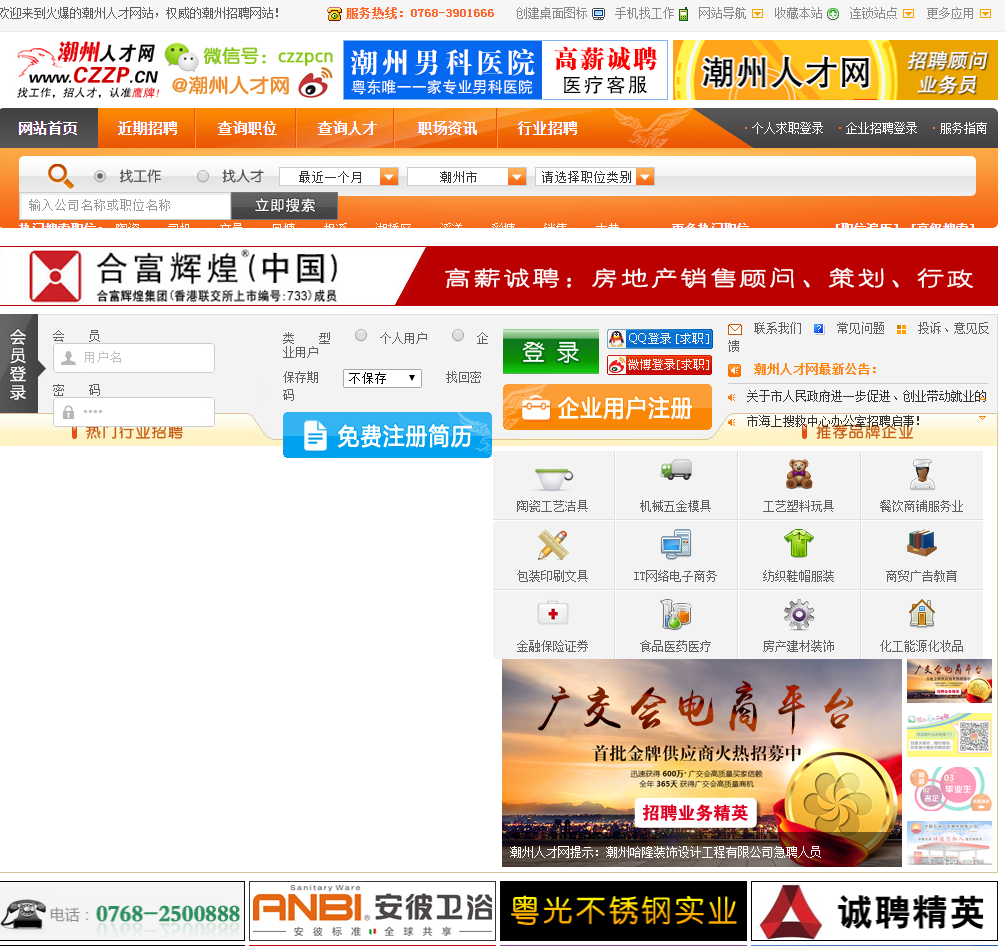Open the 个人求职登录 link

[787, 128]
